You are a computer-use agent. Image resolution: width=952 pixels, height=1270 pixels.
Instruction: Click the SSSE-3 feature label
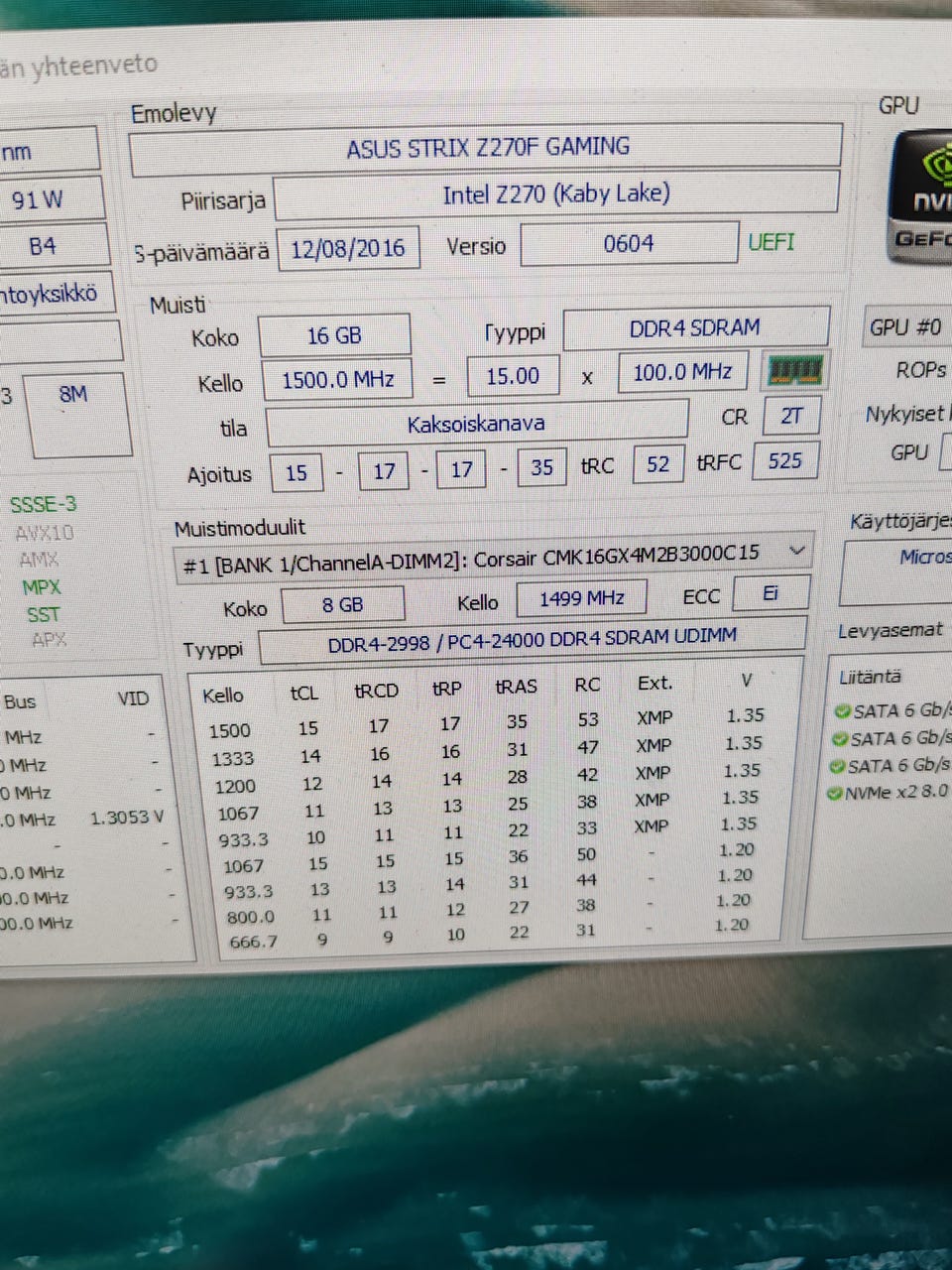point(43,504)
